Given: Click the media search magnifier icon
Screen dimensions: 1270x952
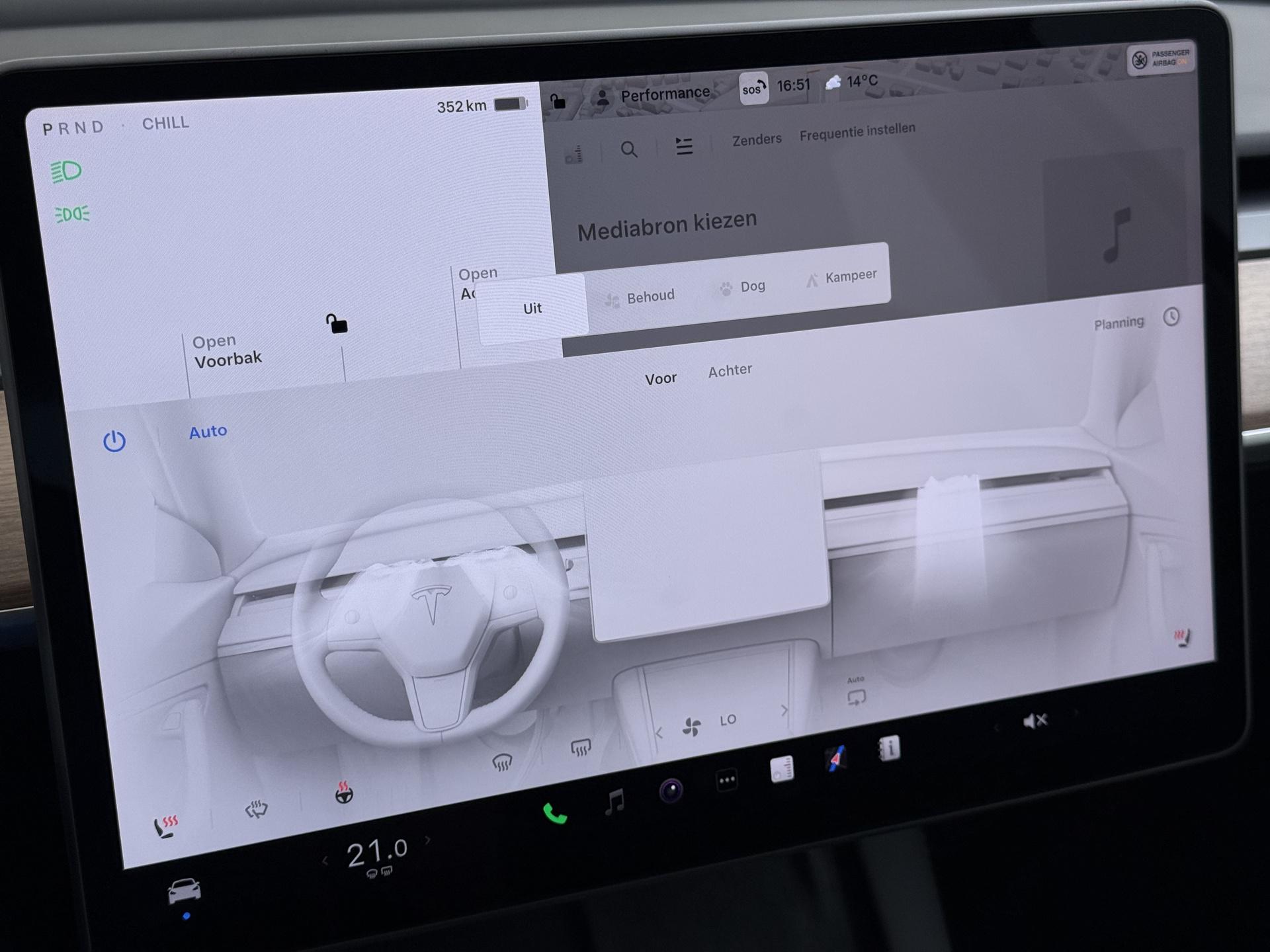Looking at the screenshot, I should (629, 149).
